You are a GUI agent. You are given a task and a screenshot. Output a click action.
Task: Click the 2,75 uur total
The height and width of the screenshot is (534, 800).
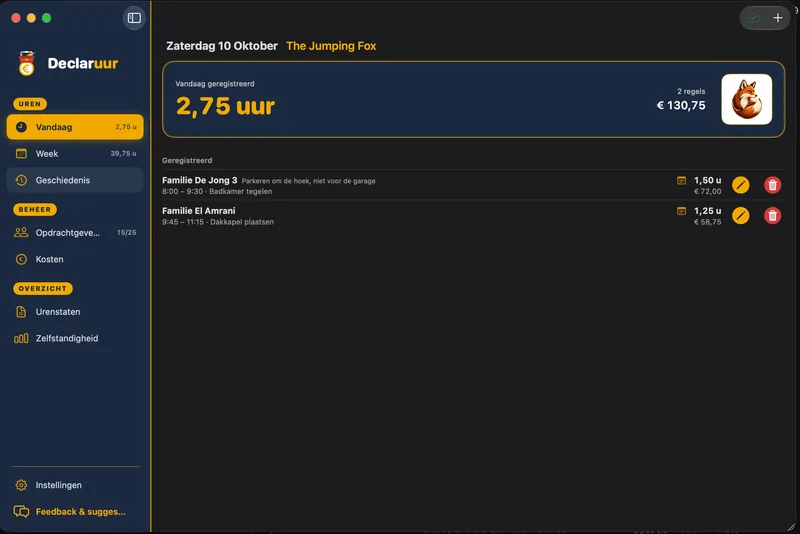click(225, 107)
